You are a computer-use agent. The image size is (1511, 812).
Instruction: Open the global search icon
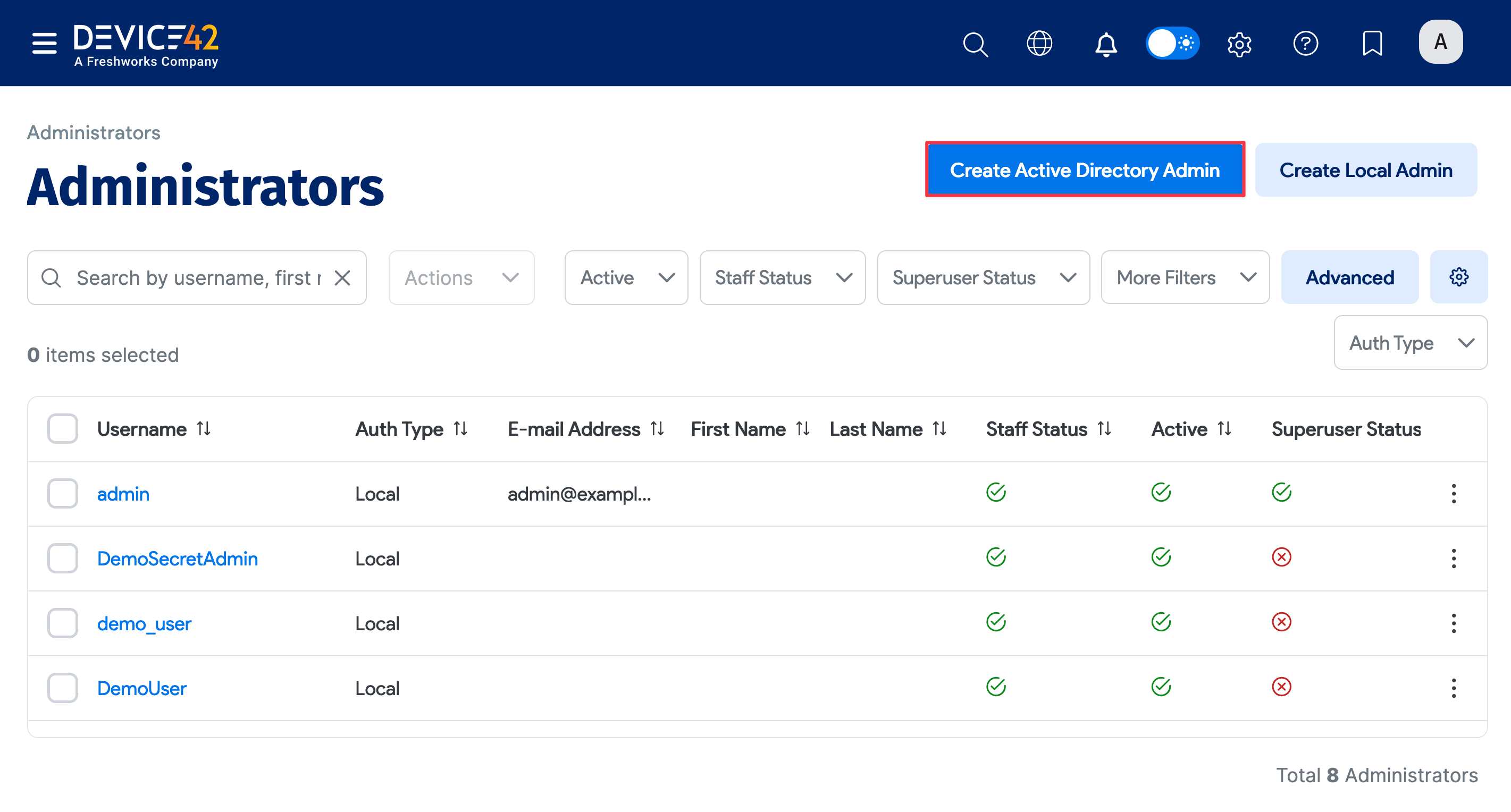click(x=975, y=44)
